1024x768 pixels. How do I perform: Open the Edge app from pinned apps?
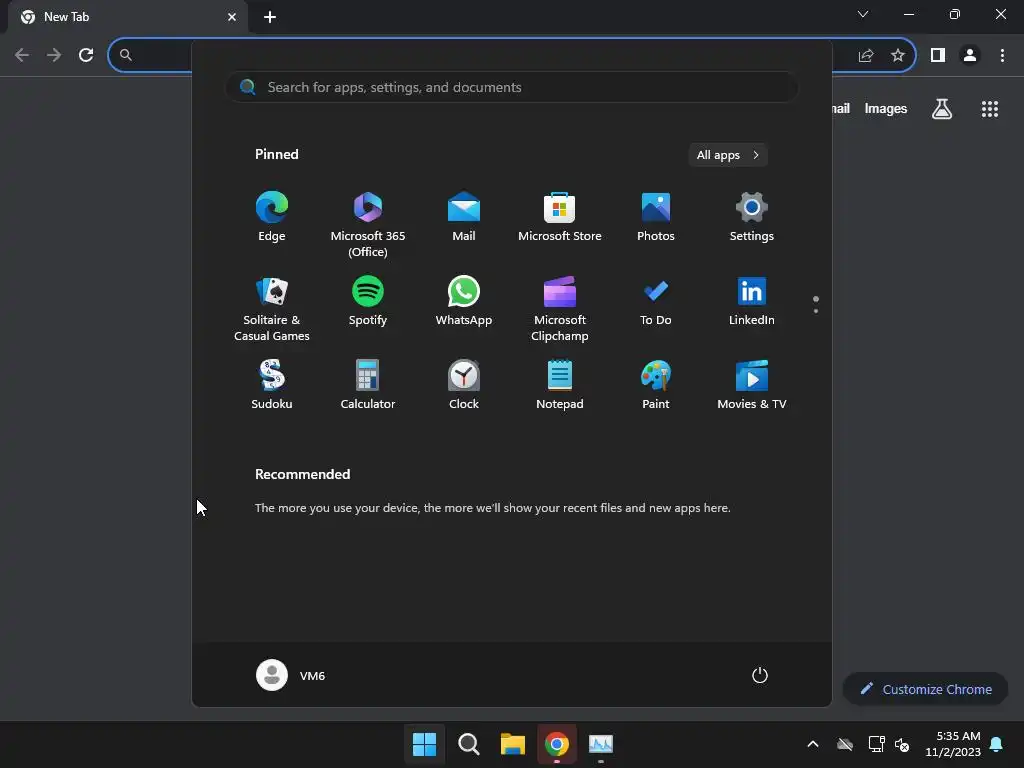[x=272, y=217]
